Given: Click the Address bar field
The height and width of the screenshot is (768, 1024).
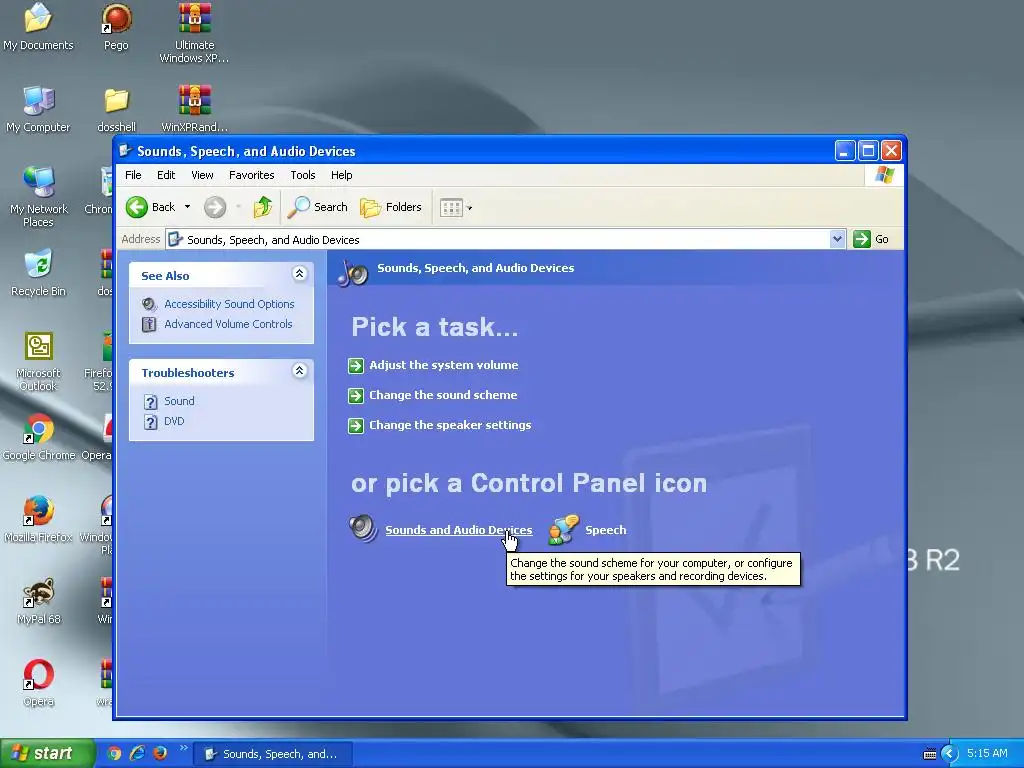Looking at the screenshot, I should pyautogui.click(x=506, y=239).
